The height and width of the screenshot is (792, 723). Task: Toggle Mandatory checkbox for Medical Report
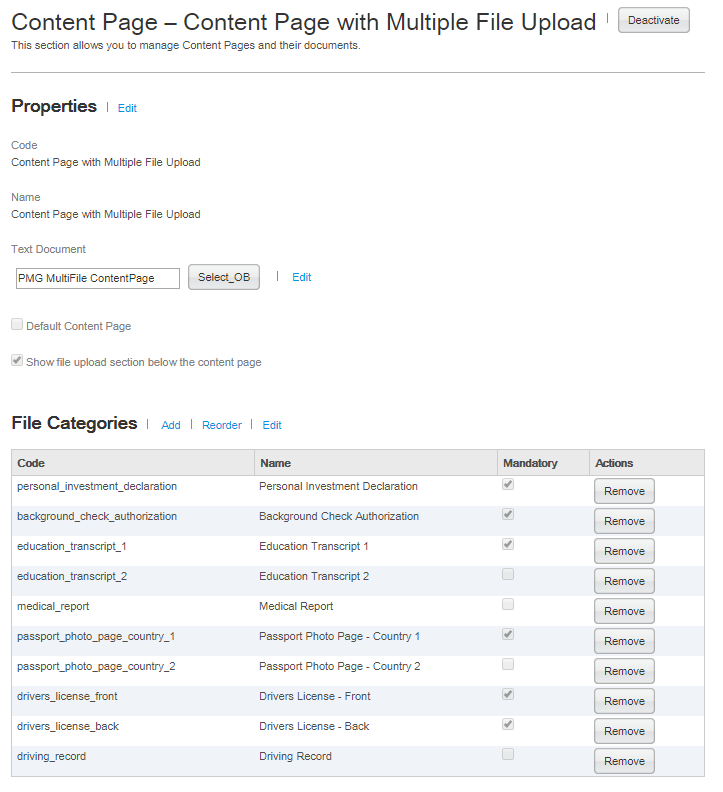(x=508, y=605)
